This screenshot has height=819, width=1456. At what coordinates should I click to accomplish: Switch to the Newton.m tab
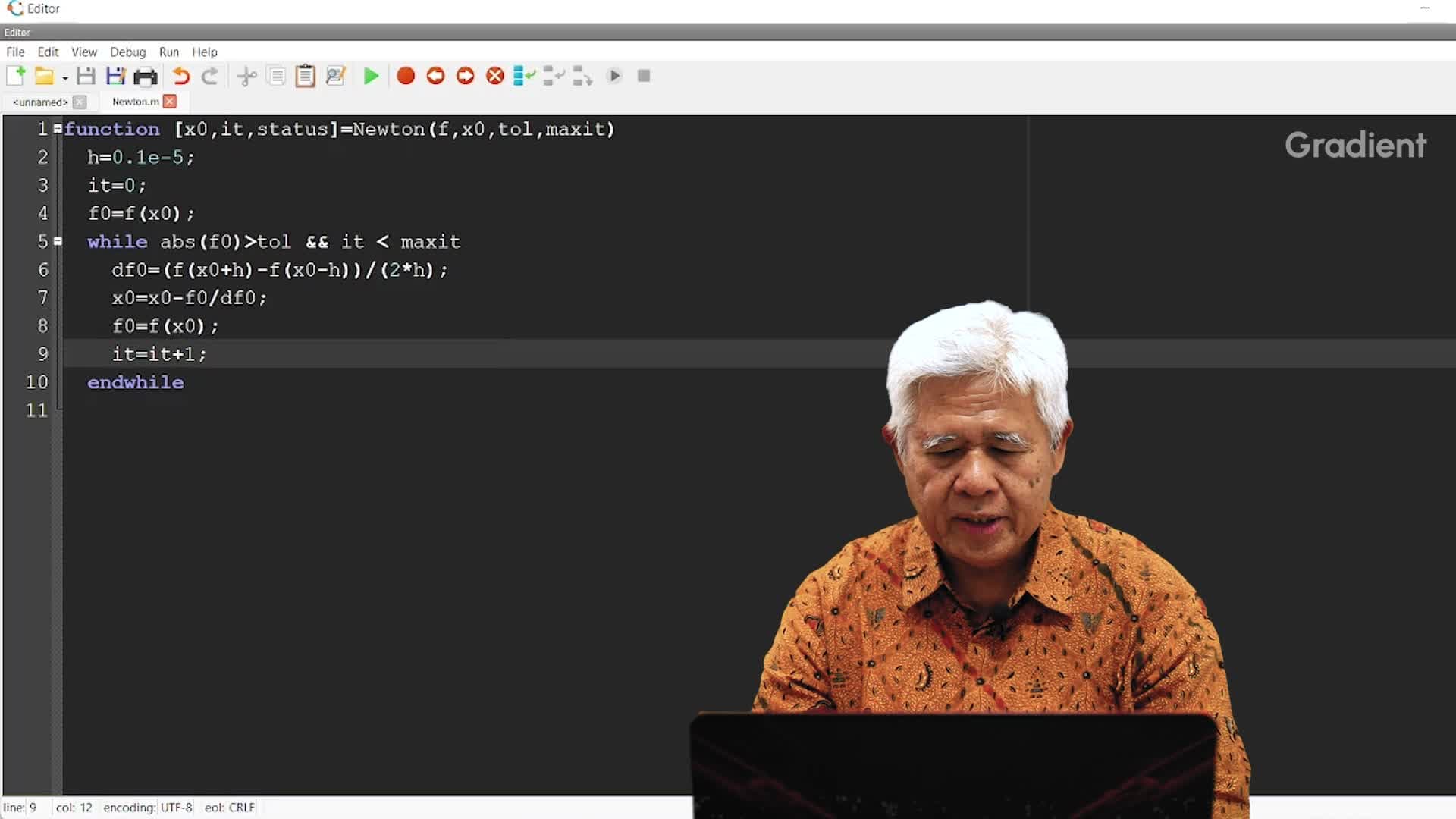[135, 102]
